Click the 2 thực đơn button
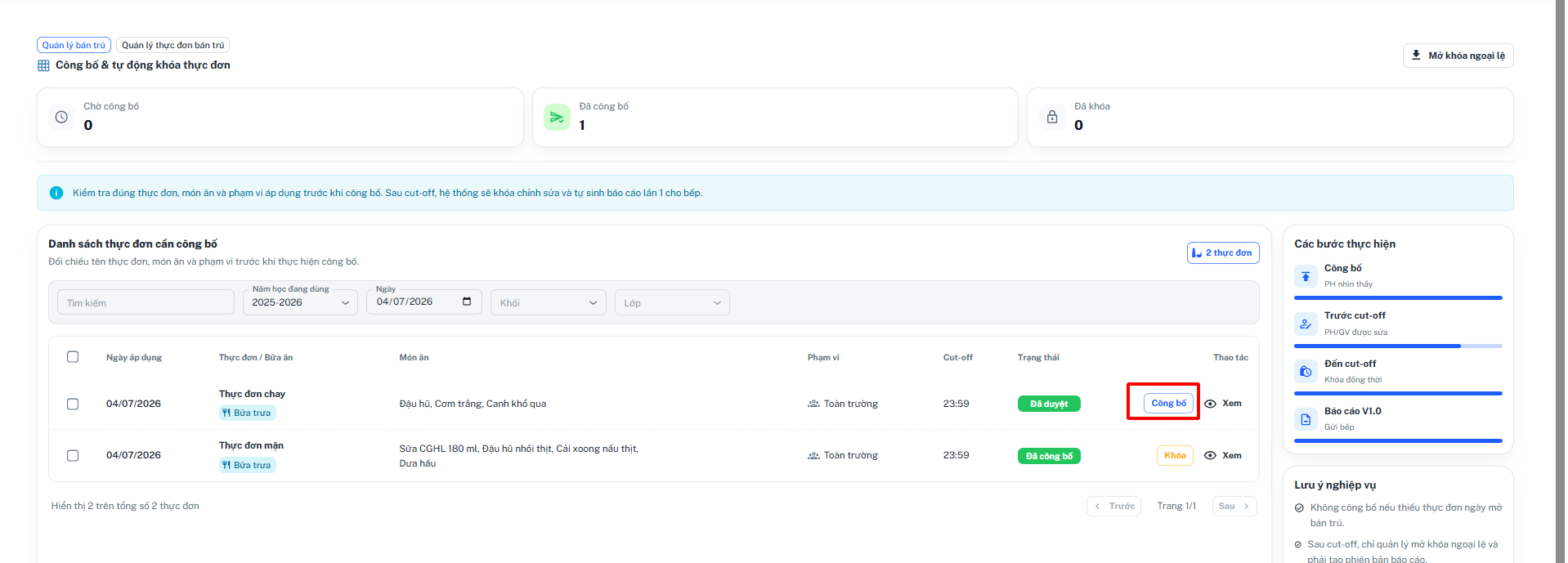1568x563 pixels. click(1223, 253)
